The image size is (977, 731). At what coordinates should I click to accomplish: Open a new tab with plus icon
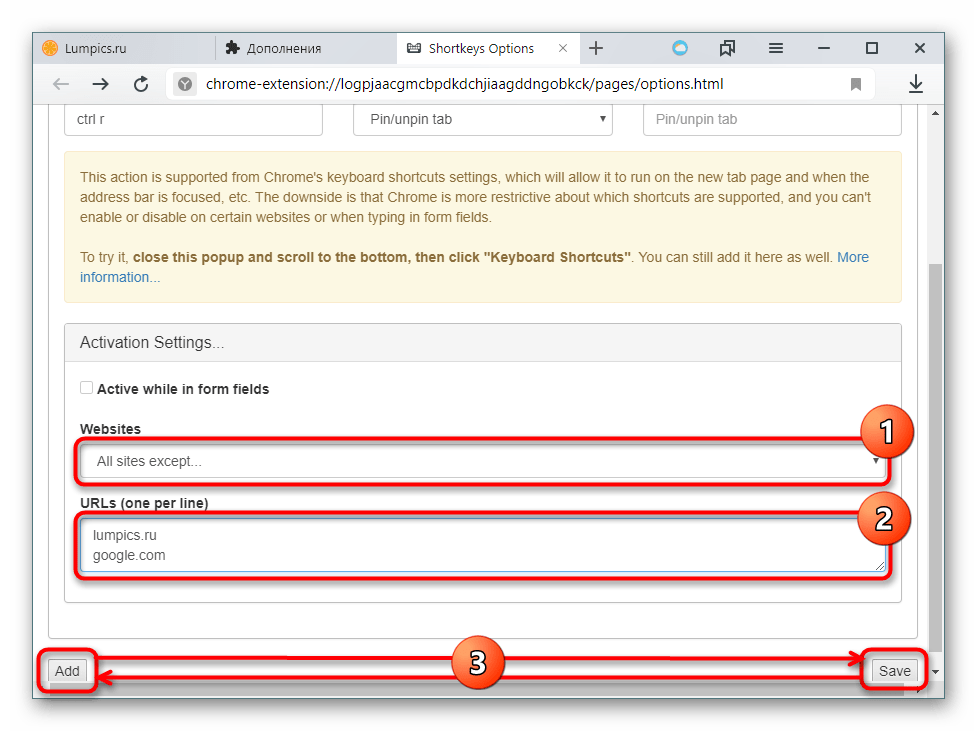(596, 48)
